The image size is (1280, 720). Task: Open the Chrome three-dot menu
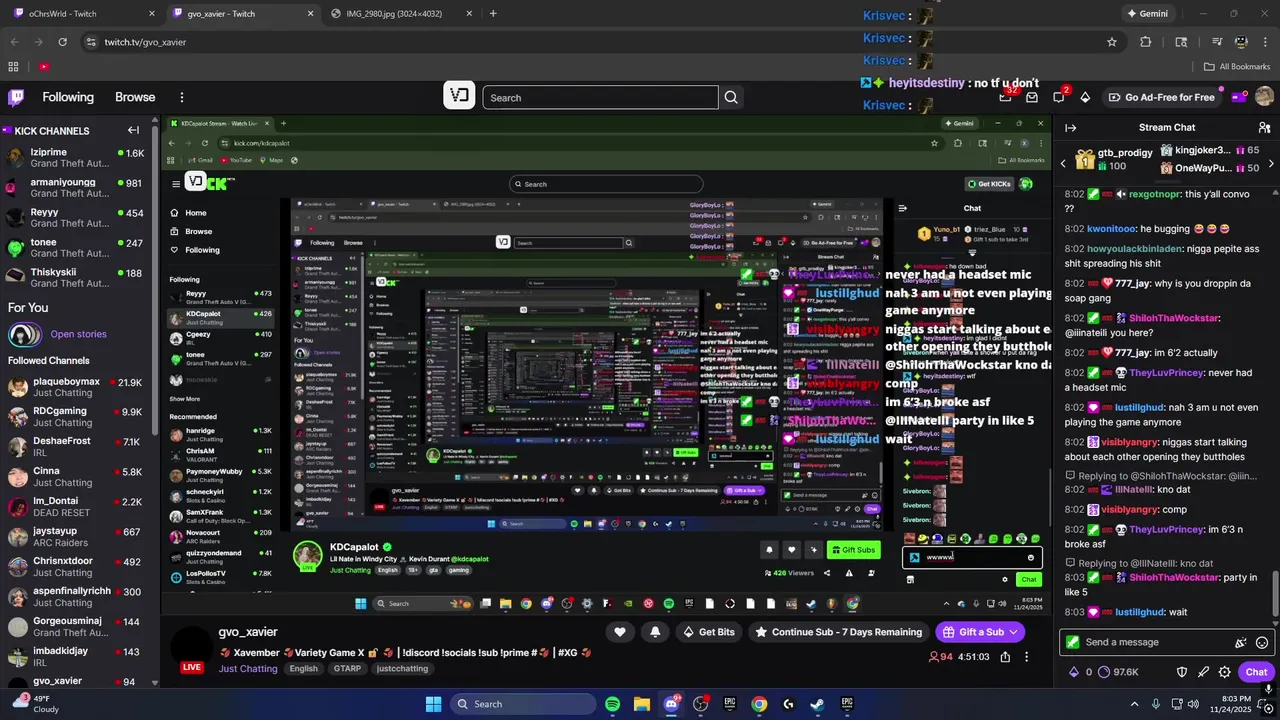[1266, 42]
